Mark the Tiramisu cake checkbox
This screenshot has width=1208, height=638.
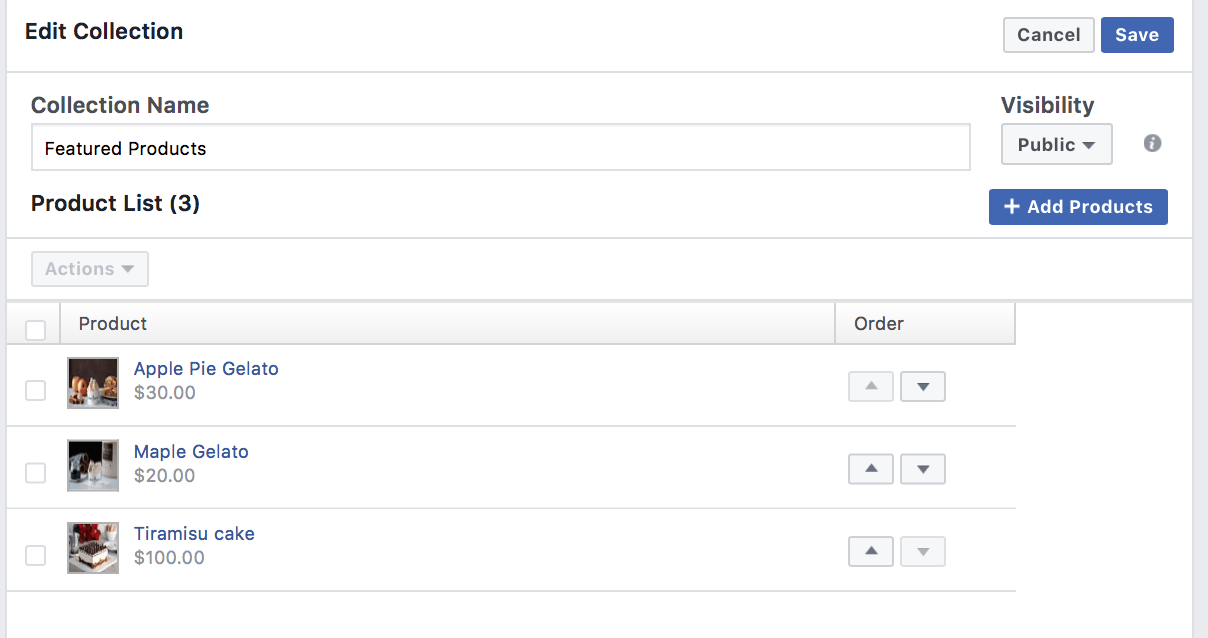pos(35,555)
